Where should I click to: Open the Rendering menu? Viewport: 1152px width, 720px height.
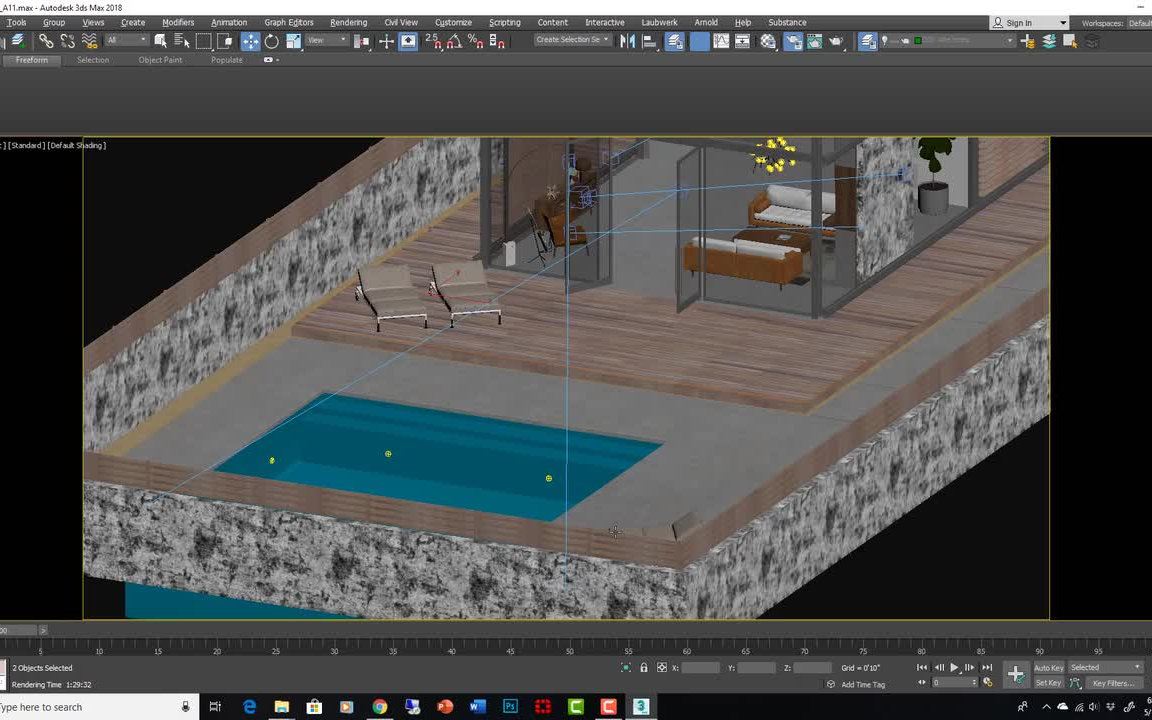point(348,22)
